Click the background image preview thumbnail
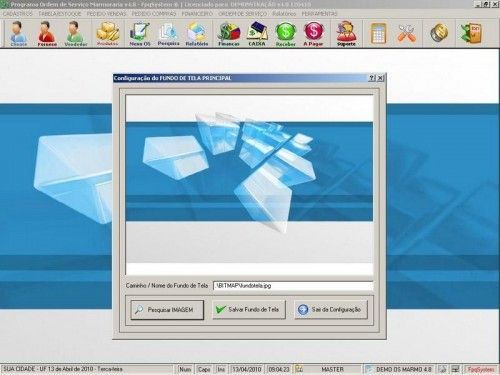The image size is (500, 375). 249,185
